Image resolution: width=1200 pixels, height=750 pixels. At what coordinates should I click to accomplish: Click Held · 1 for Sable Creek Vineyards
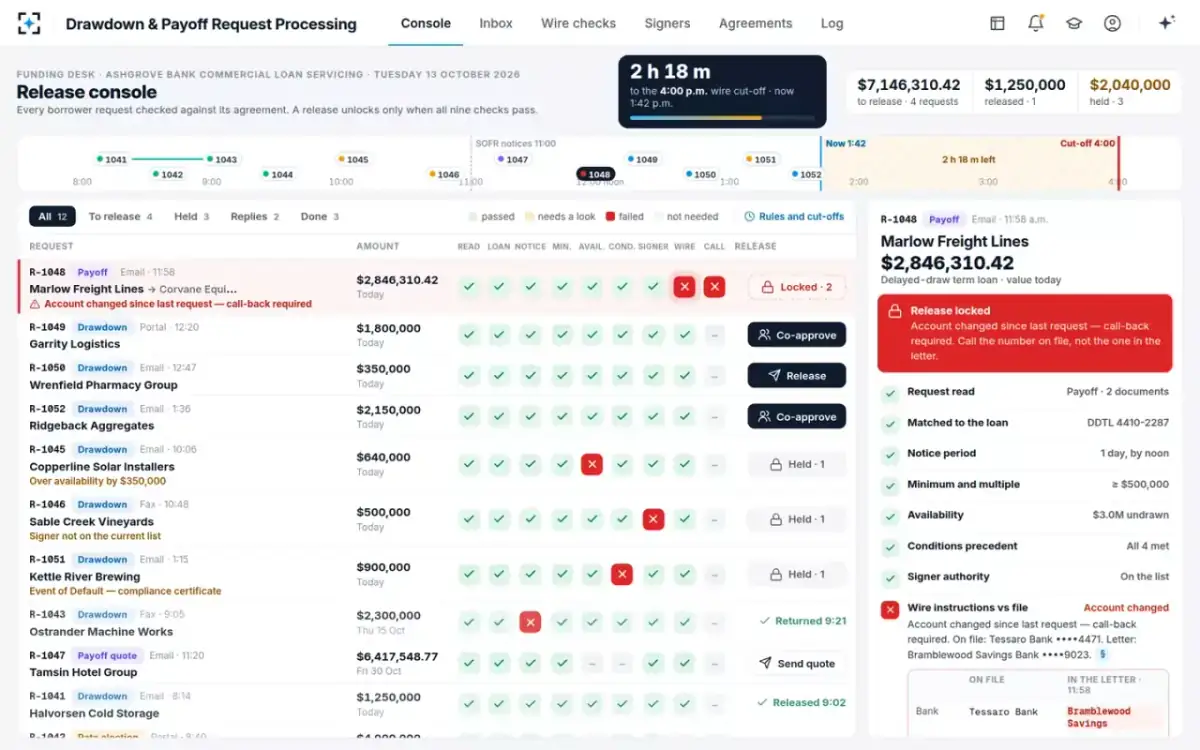(796, 519)
